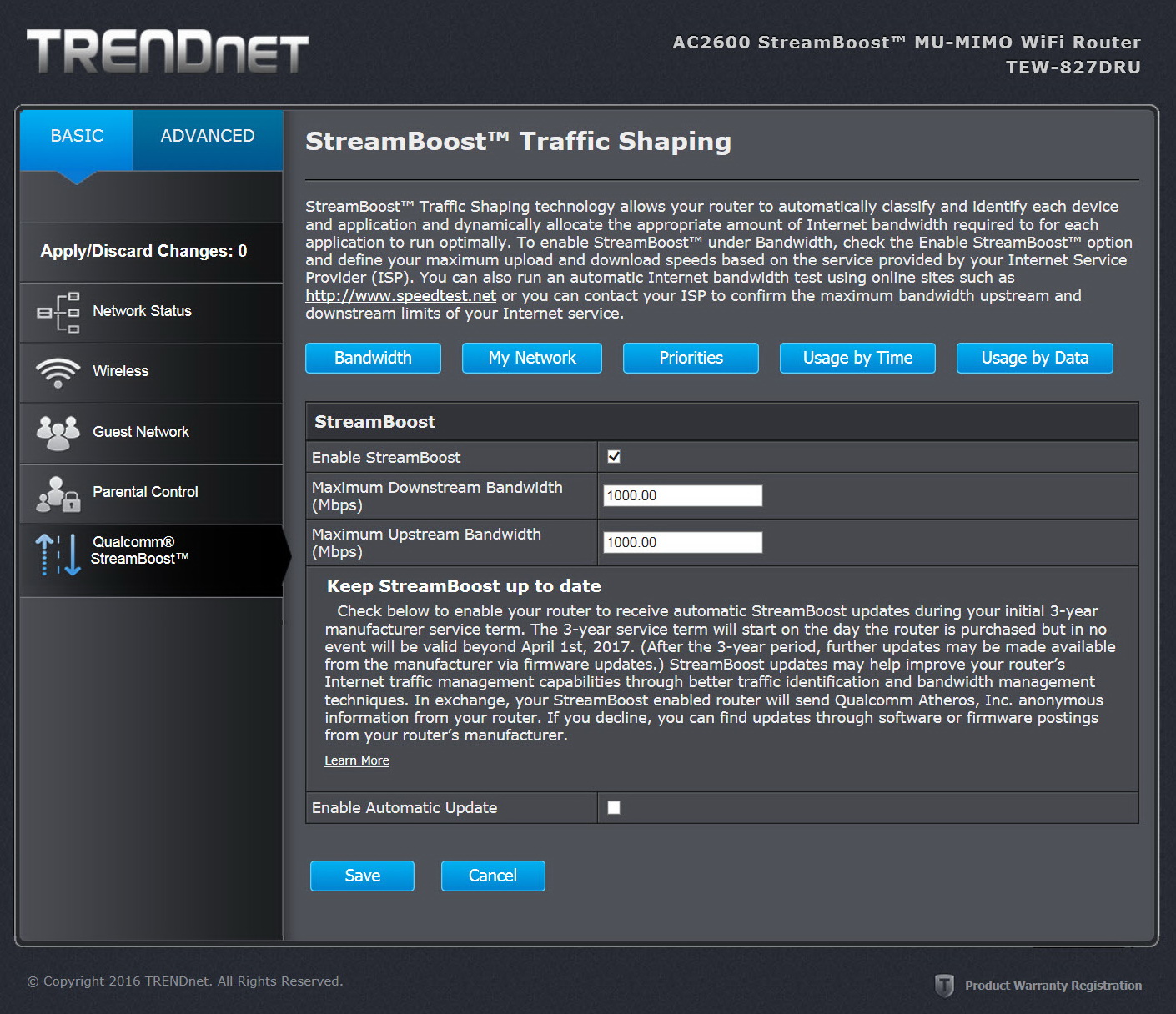Cancel the StreamBoost changes

tap(493, 876)
